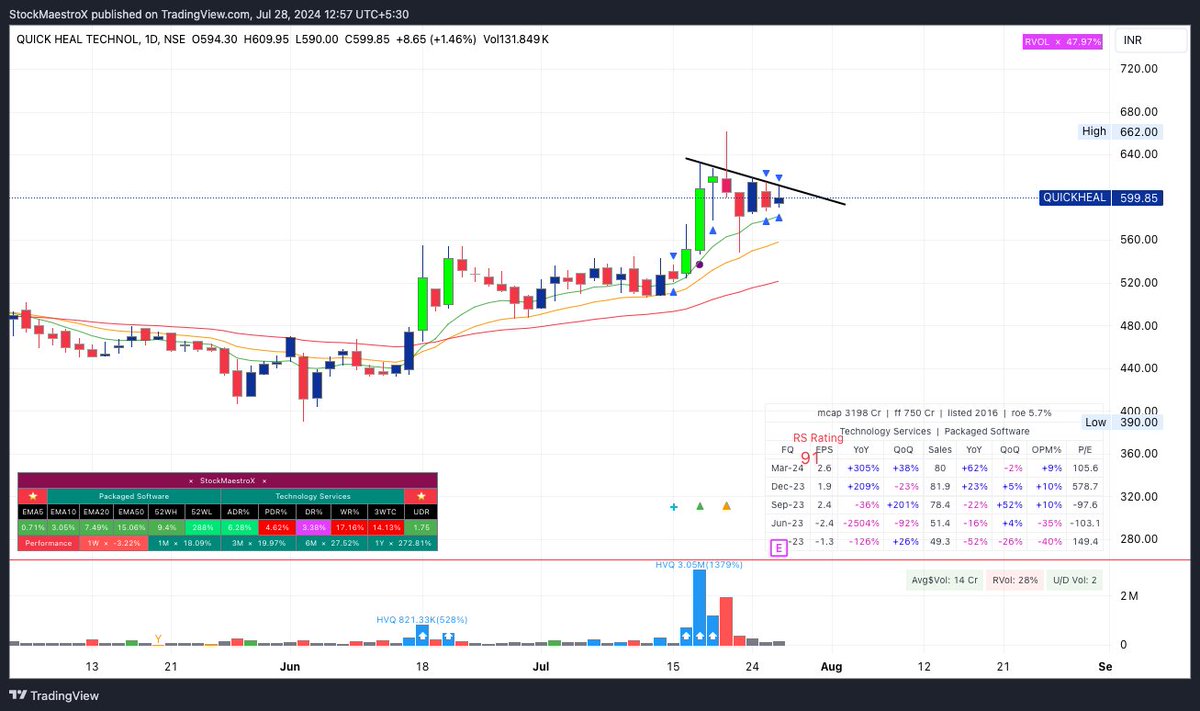Click the Mar-24 quarter row label
Image resolution: width=1200 pixels, height=711 pixels.
[787, 468]
